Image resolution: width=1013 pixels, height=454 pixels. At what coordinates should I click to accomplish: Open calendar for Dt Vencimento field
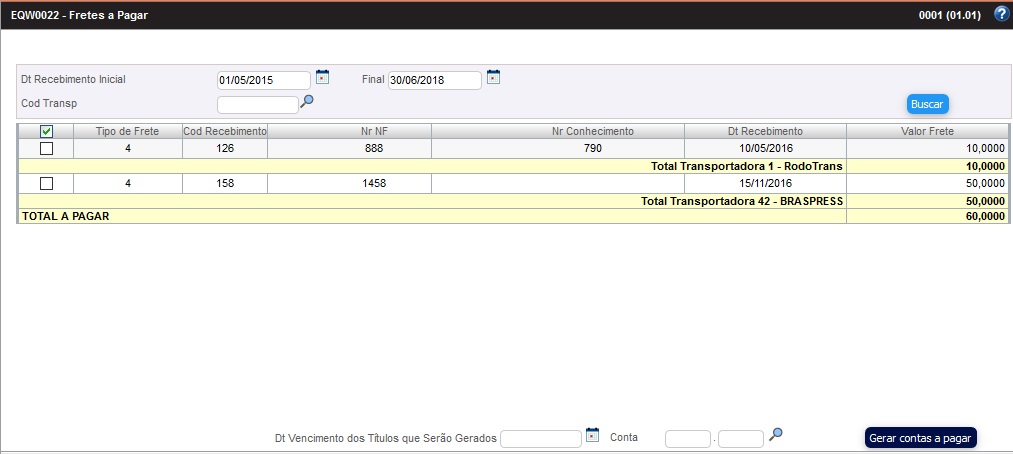[592, 435]
